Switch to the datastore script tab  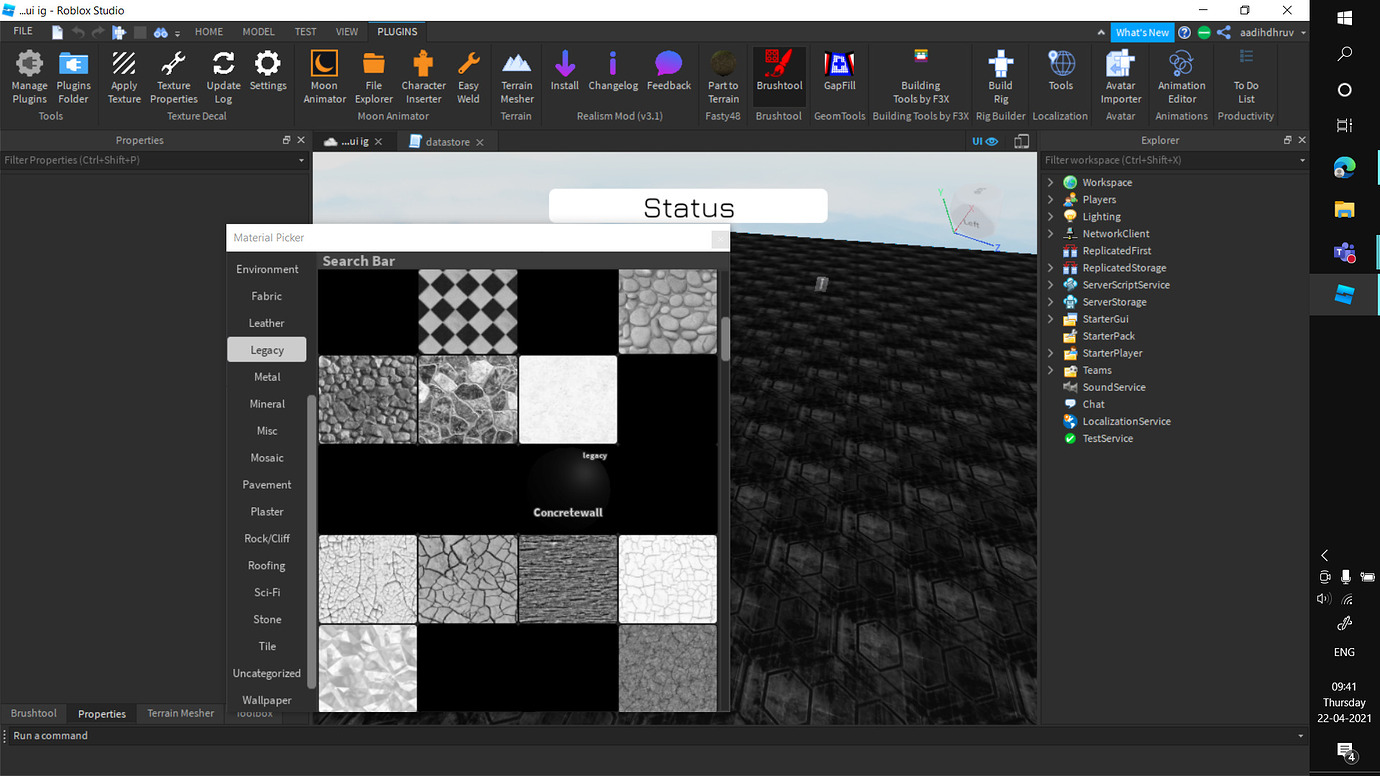coord(446,141)
